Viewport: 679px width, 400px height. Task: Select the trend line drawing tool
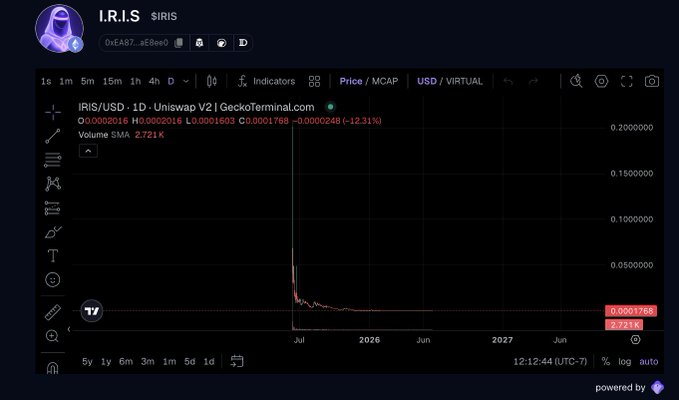point(53,136)
